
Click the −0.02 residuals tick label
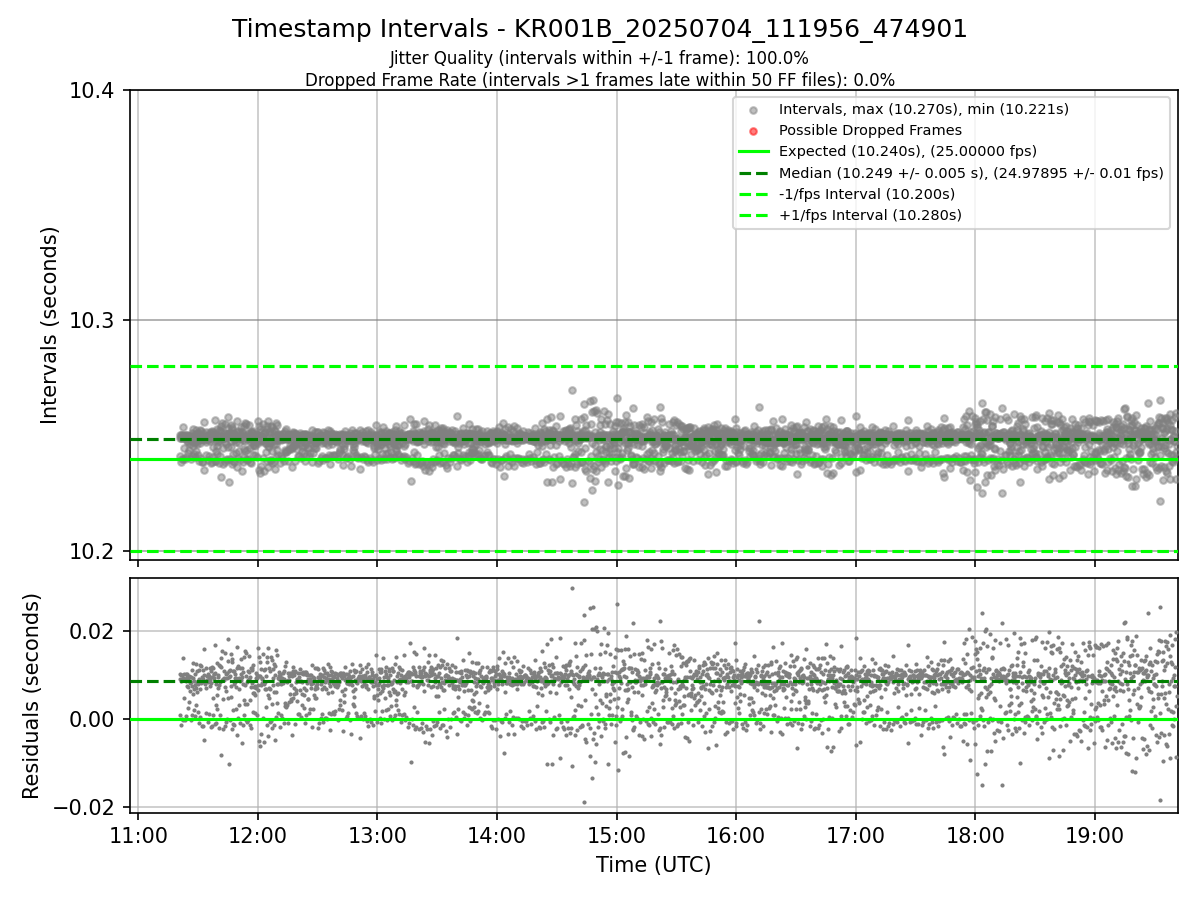86,807
